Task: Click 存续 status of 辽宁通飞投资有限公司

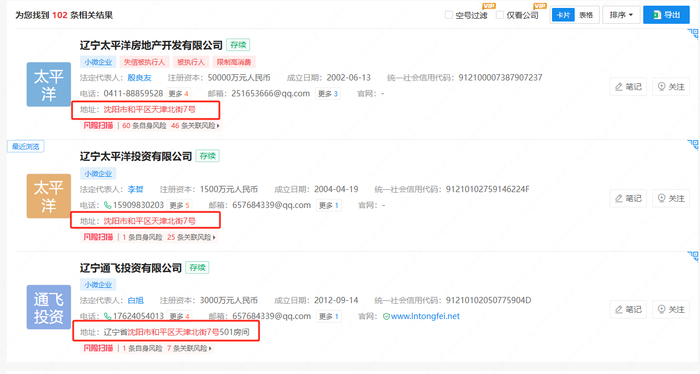Action: [197, 267]
